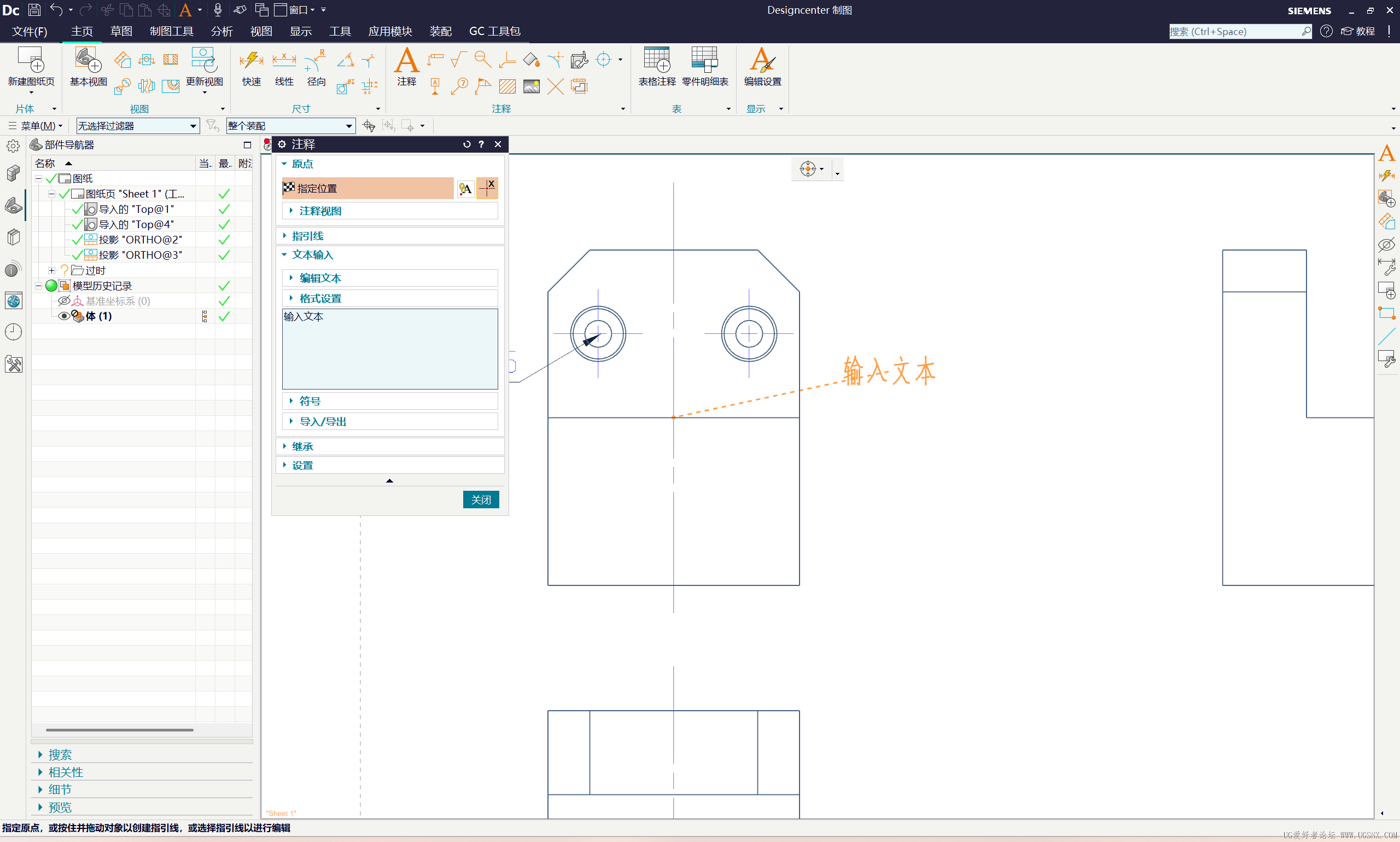Click the undo arrow in title bar
The image size is (1400, 842).
click(x=56, y=10)
